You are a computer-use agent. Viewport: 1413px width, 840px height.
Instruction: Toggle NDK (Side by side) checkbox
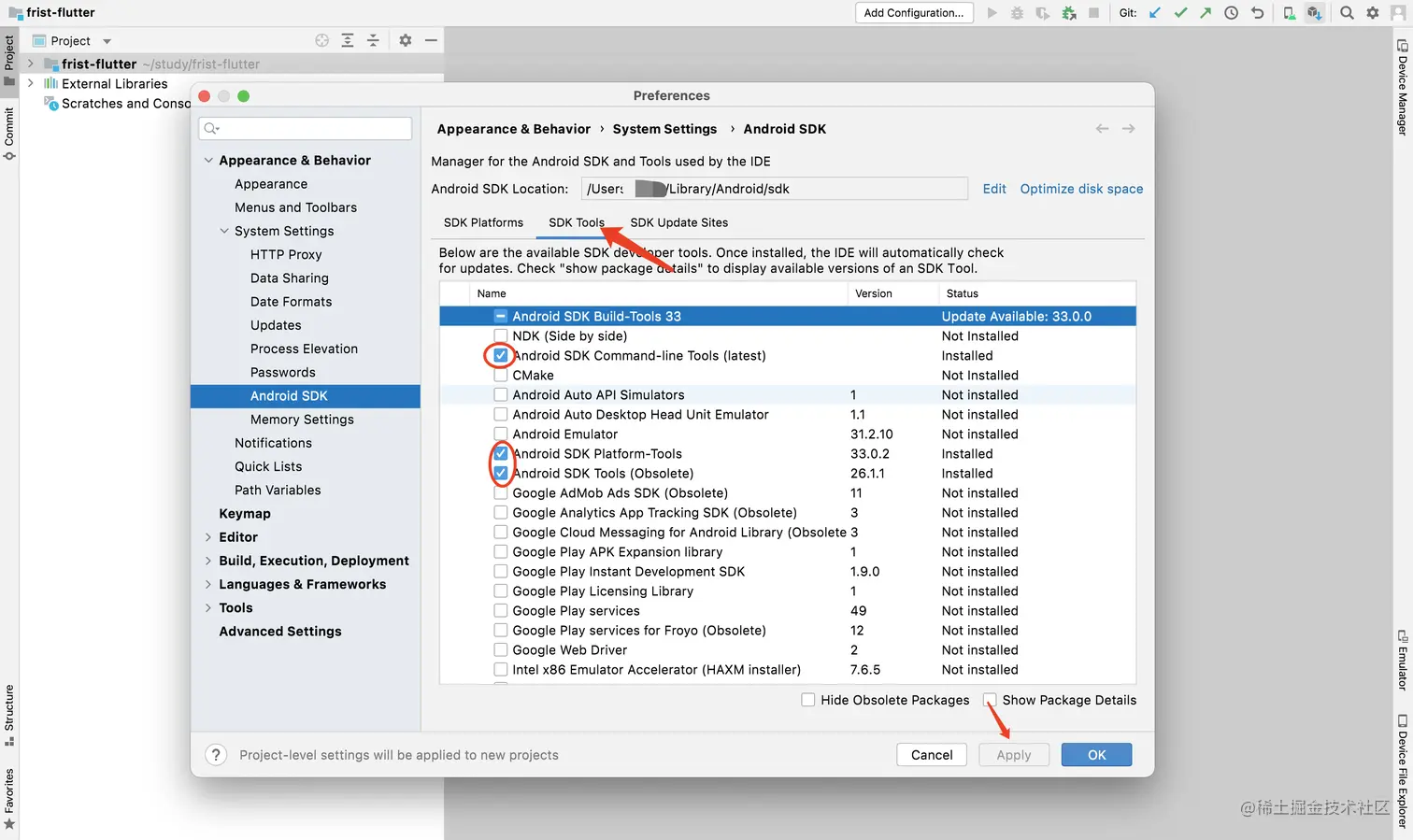501,336
